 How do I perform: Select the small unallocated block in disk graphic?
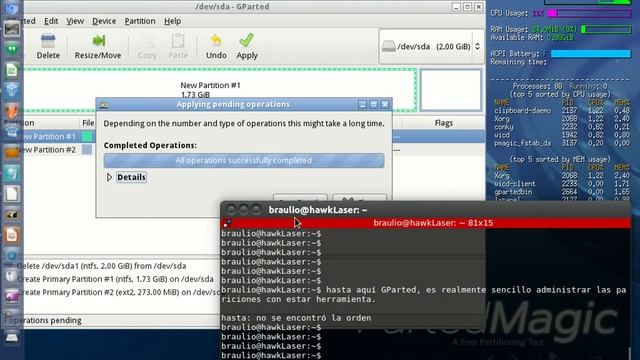coord(451,90)
